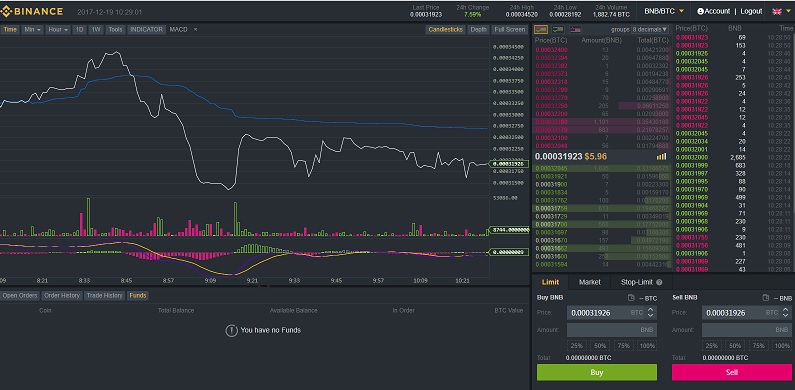
Task: Click the volume marker 3744.000000 on chart
Action: [x=509, y=230]
